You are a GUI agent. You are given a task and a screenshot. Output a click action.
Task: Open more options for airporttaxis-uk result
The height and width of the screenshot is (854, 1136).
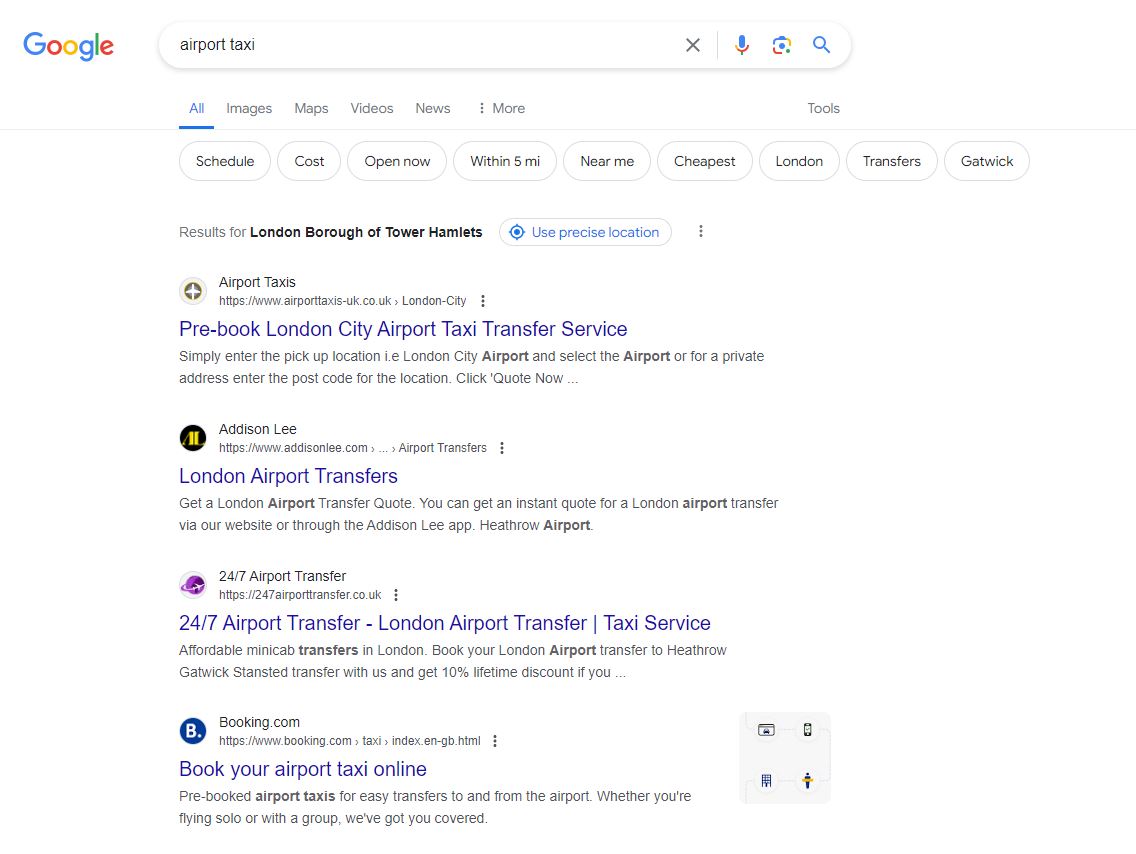483,301
